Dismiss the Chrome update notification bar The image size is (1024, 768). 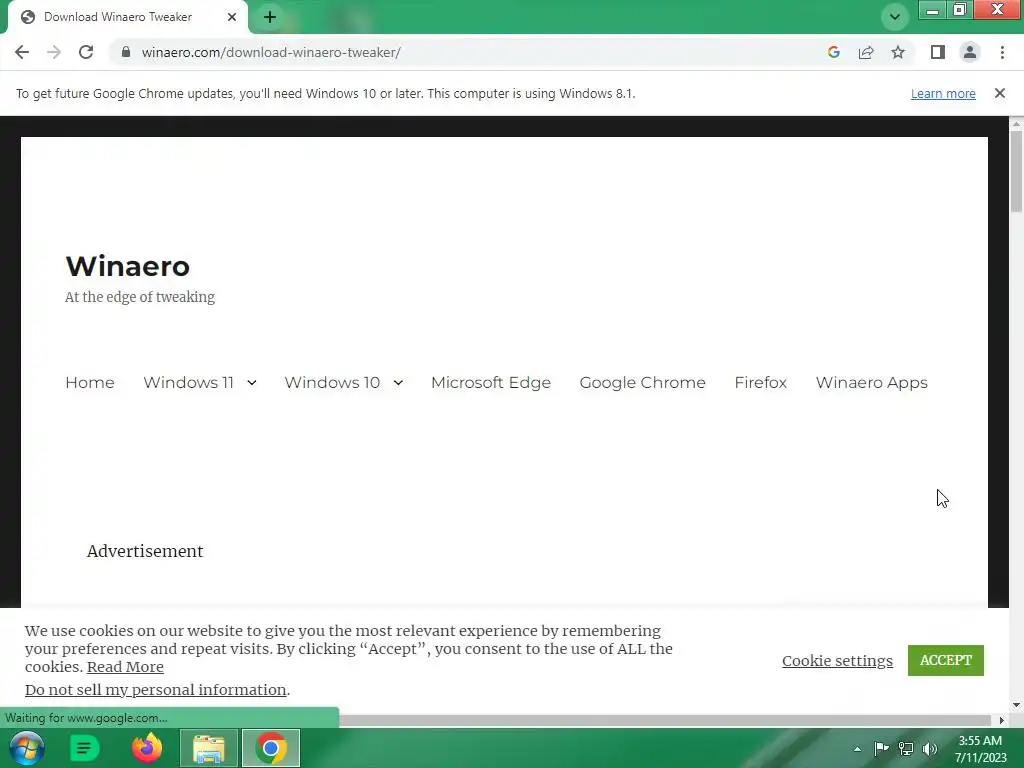click(x=1000, y=93)
